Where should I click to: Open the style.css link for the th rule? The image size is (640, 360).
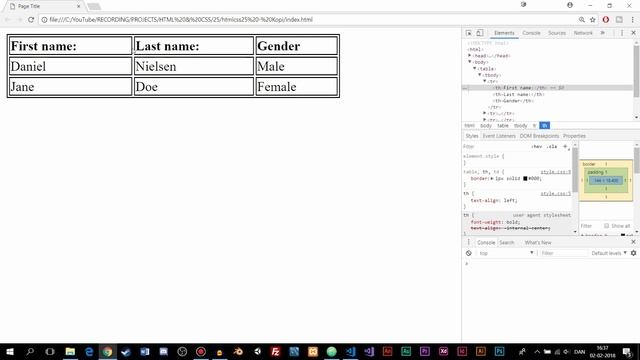pos(556,193)
